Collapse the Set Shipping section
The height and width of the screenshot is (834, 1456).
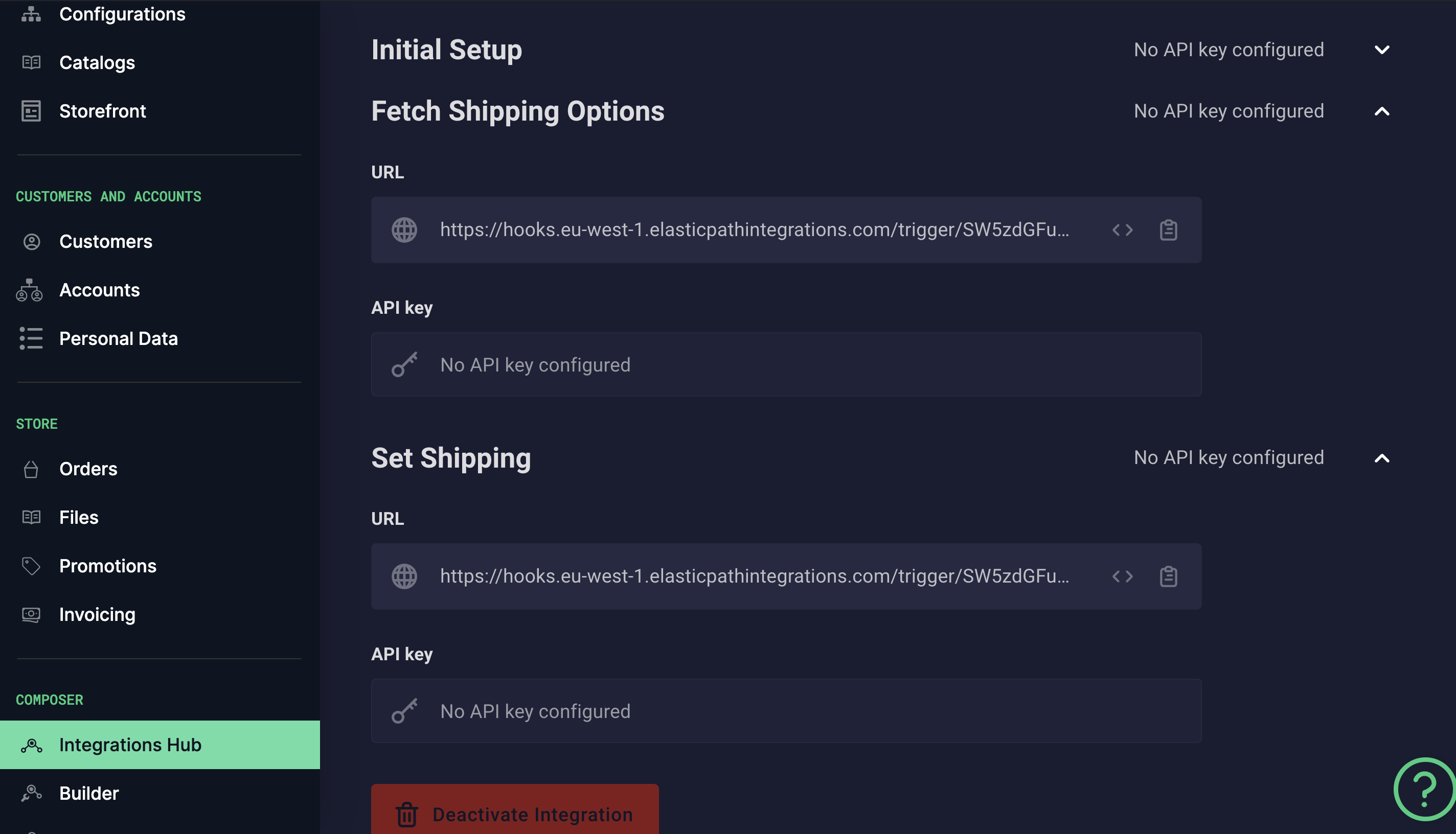[x=1381, y=458]
